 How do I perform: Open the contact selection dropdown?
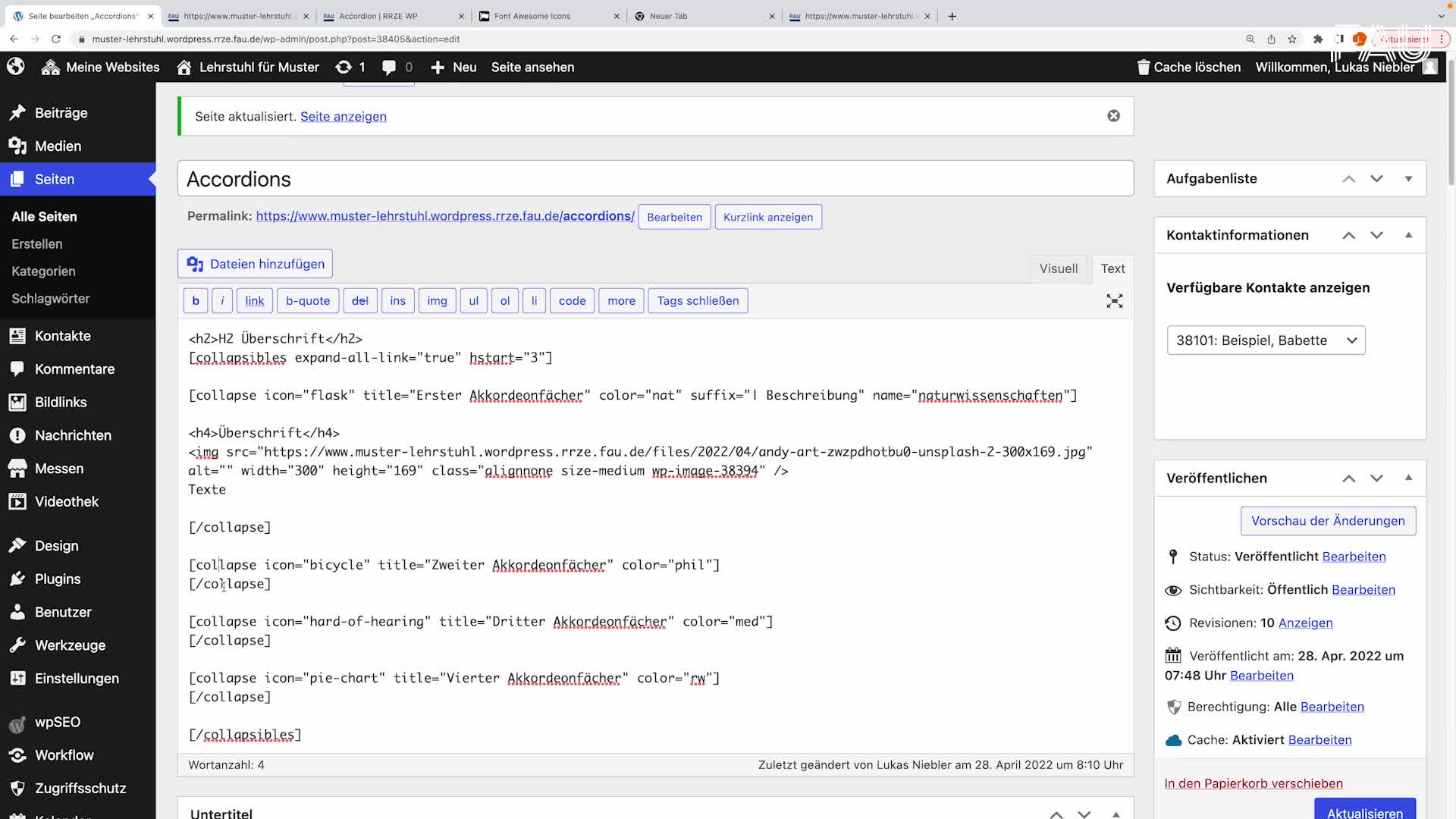pyautogui.click(x=1266, y=340)
